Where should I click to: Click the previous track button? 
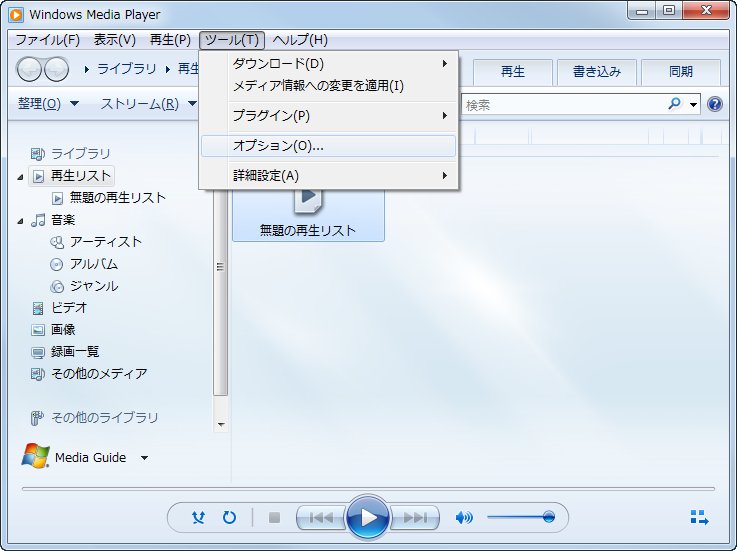[x=321, y=518]
